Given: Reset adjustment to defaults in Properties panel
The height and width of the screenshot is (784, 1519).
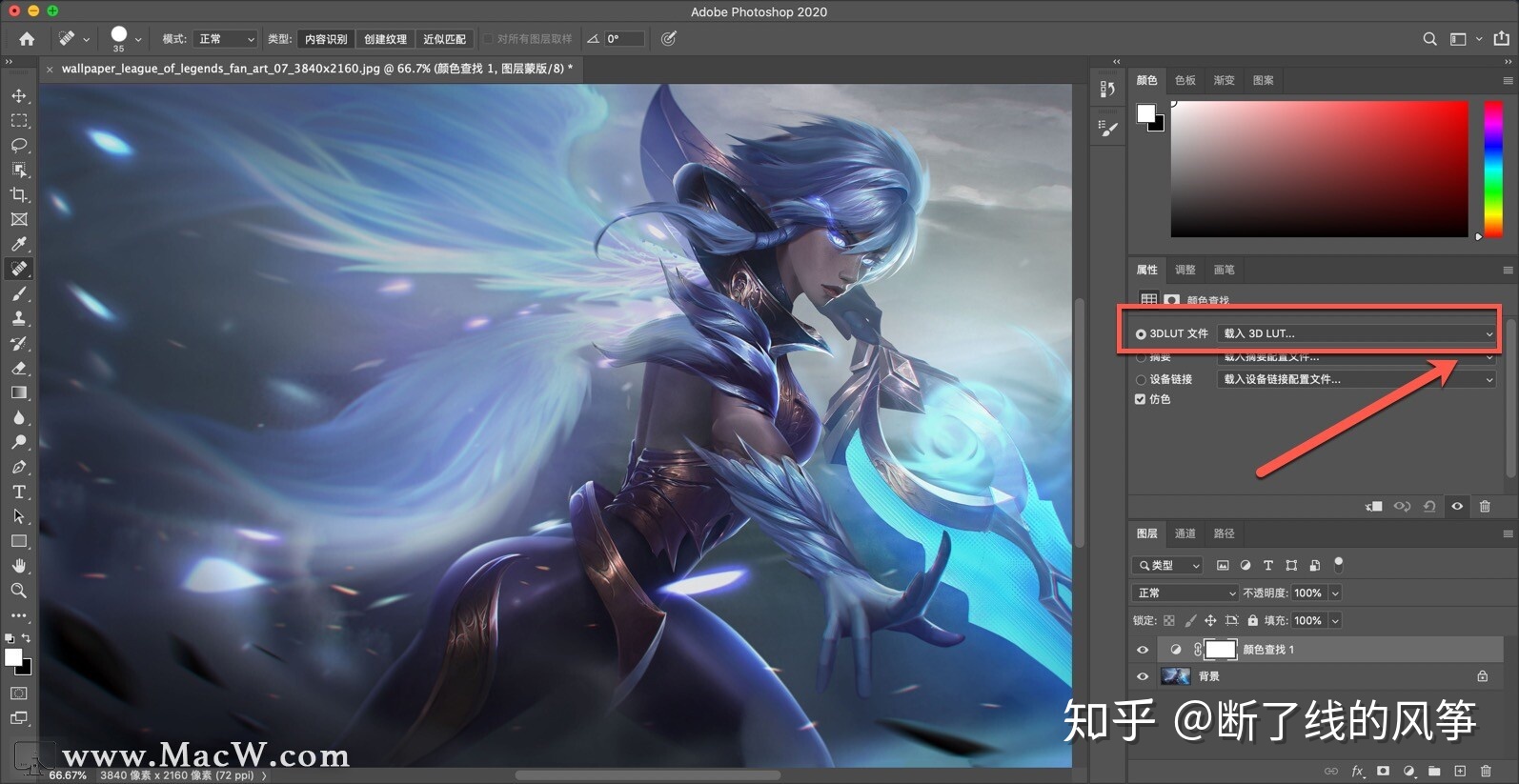Looking at the screenshot, I should click(1429, 507).
